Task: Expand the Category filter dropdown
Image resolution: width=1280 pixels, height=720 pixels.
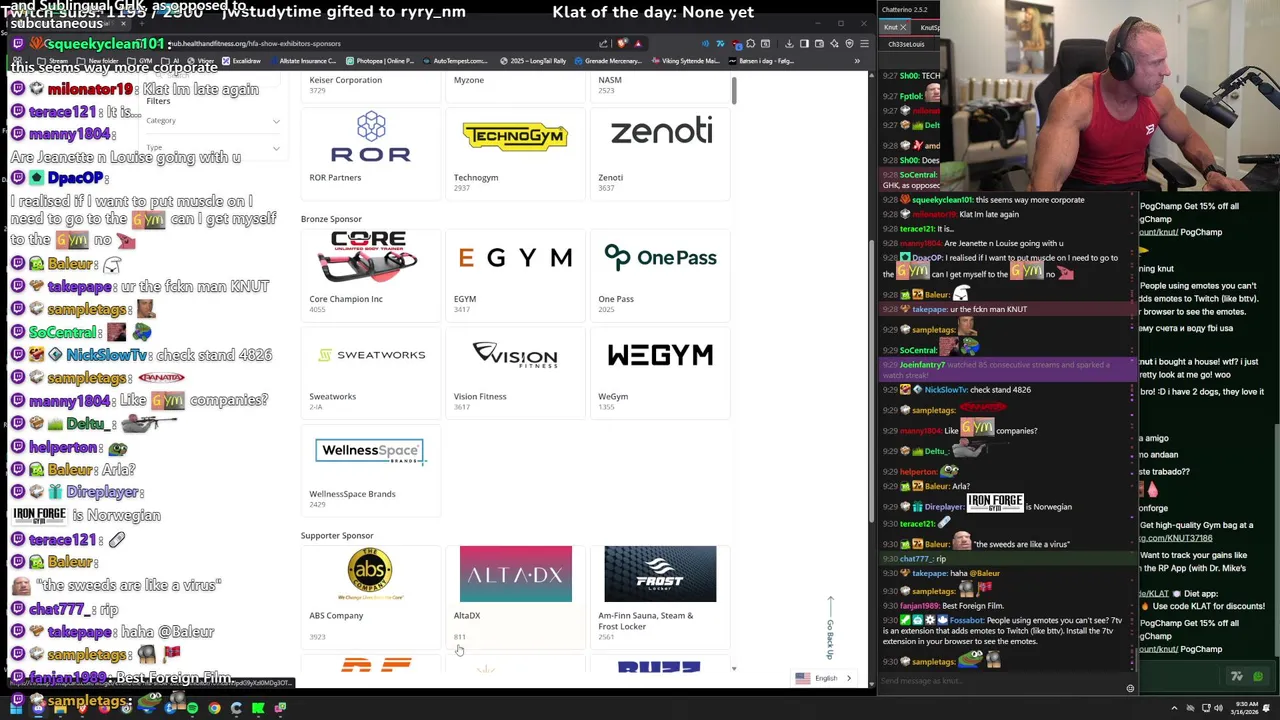Action: pyautogui.click(x=213, y=121)
